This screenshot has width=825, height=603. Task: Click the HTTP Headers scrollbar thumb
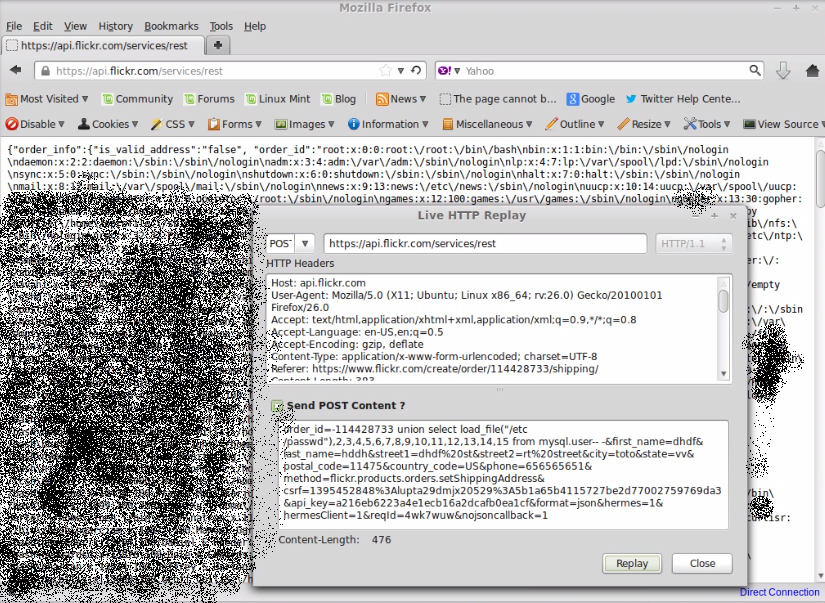point(724,301)
